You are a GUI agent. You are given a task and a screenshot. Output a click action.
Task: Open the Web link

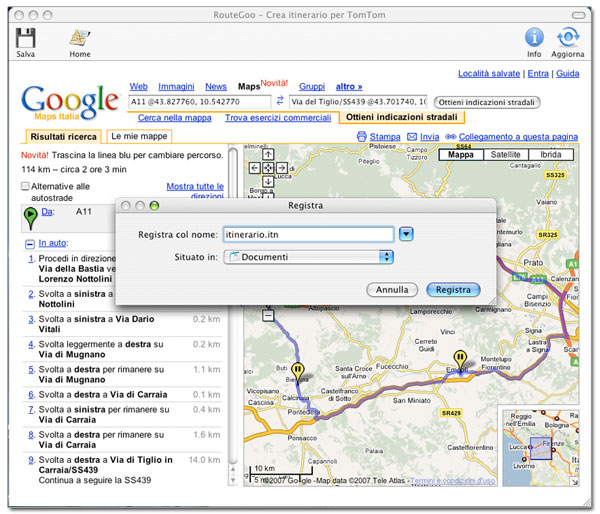[139, 87]
